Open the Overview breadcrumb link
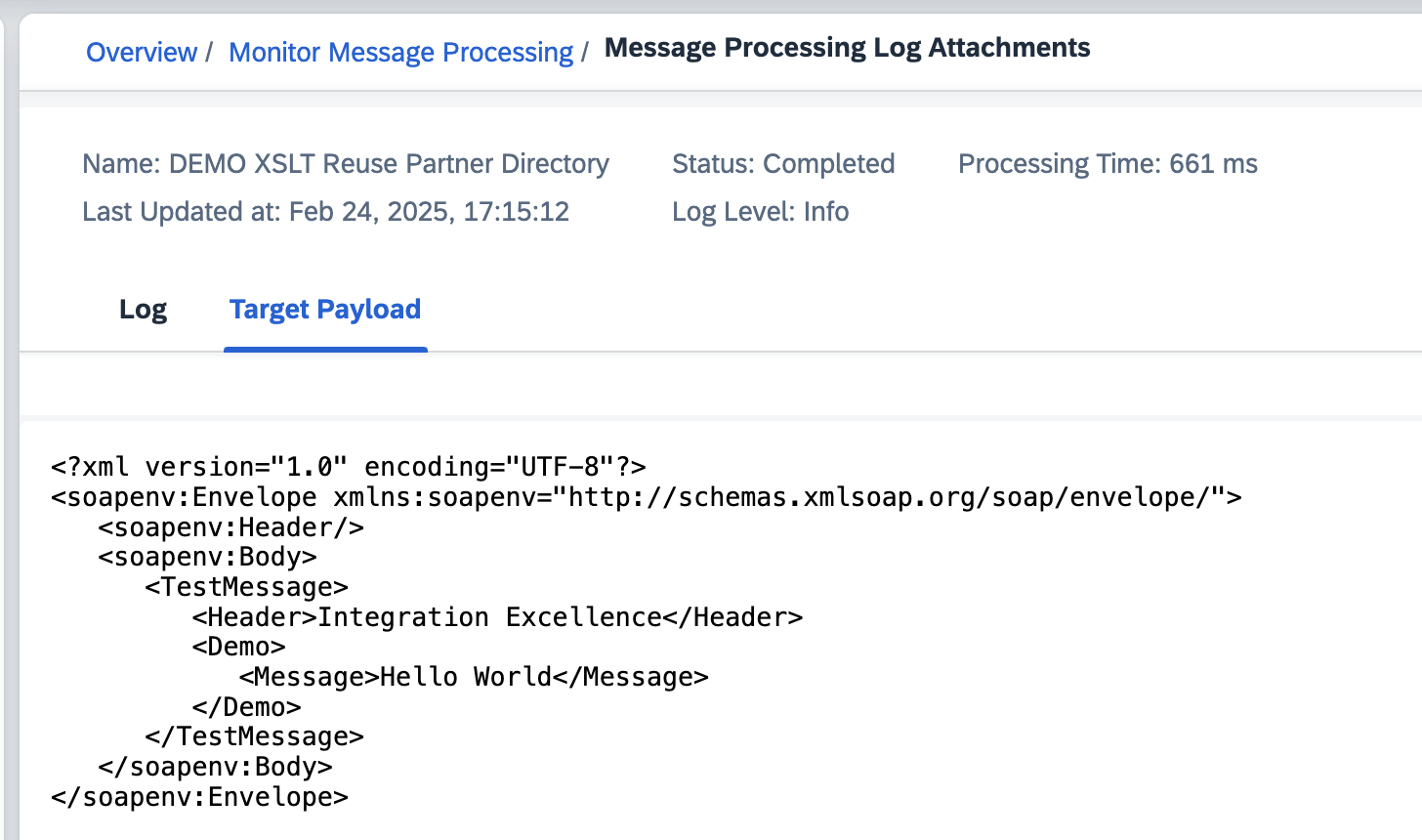This screenshot has height=840, width=1422. pyautogui.click(x=142, y=52)
